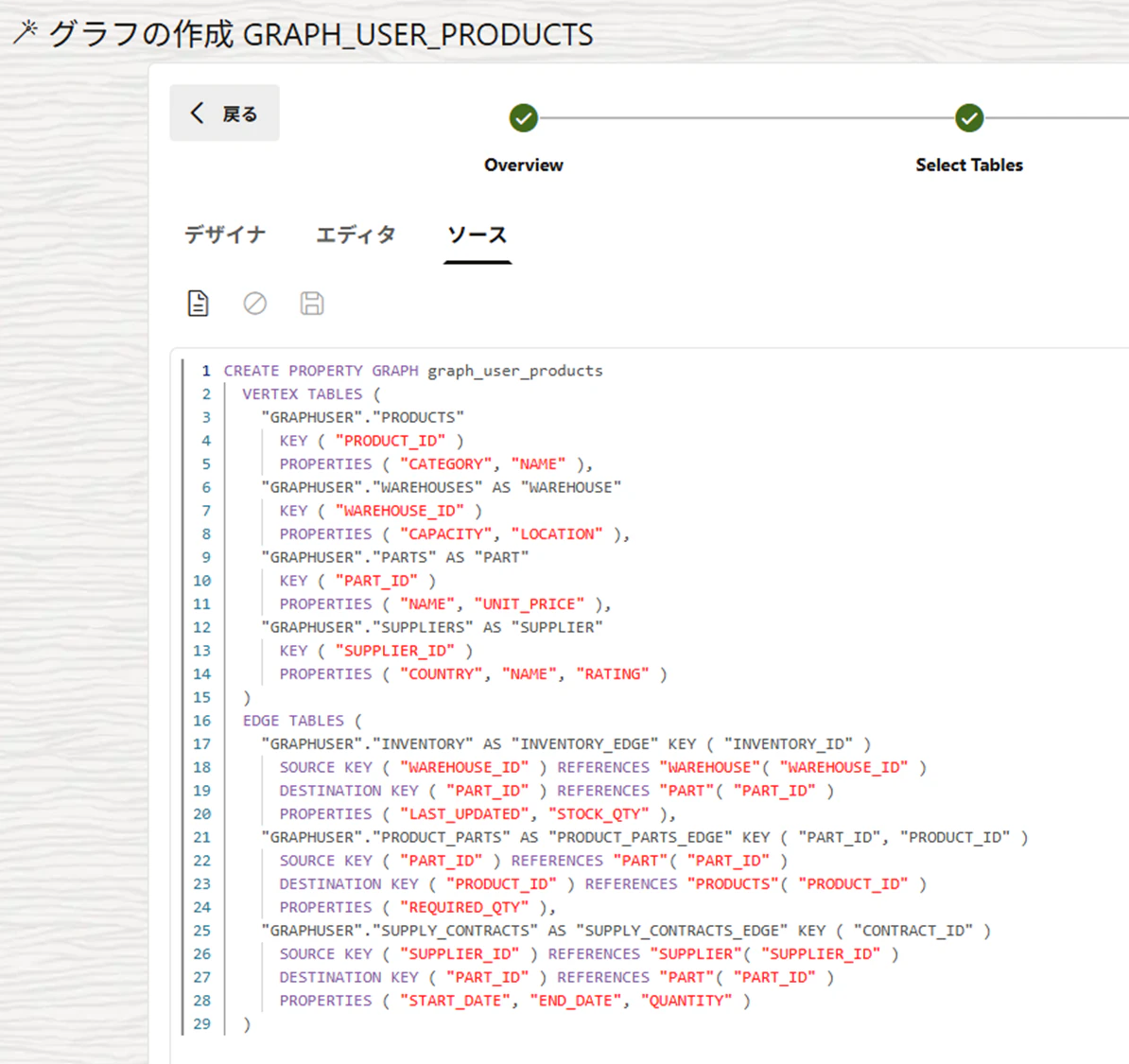Click "END_DATE" property on line 28
The height and width of the screenshot is (1064, 1129).
[575, 1001]
